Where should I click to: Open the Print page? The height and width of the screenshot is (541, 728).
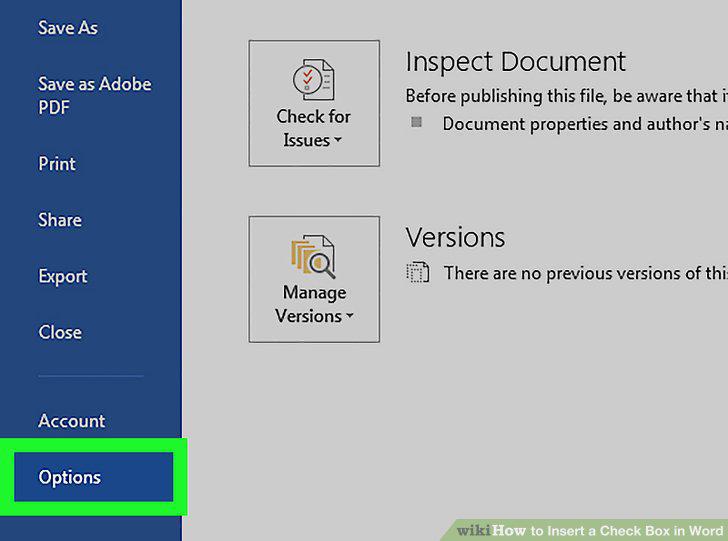[57, 163]
